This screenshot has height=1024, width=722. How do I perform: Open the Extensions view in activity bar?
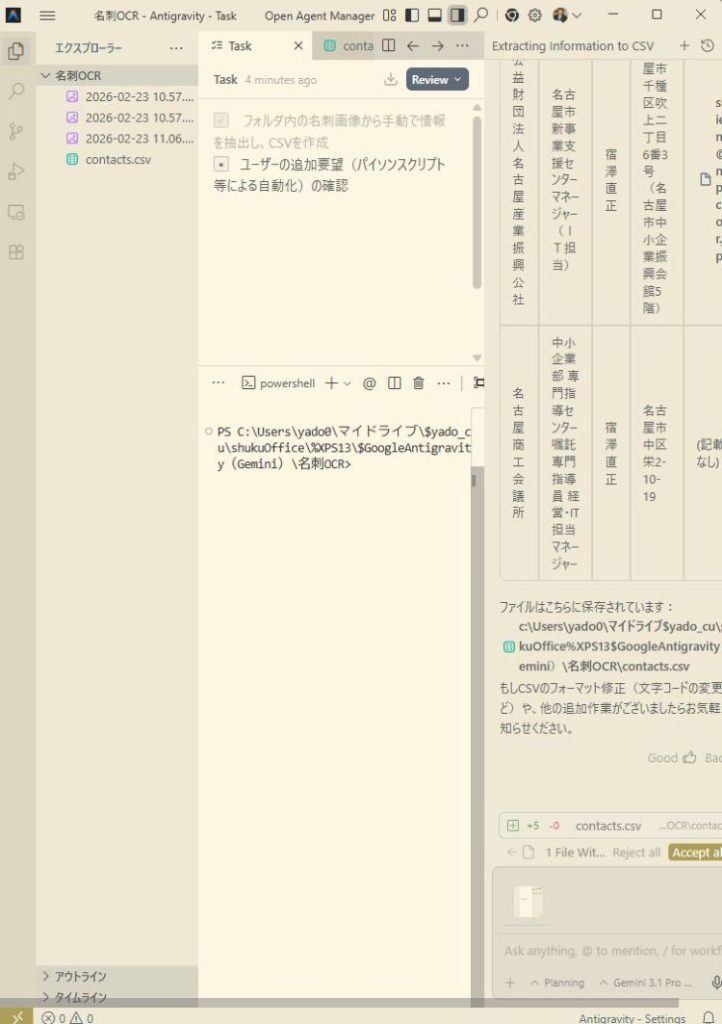pyautogui.click(x=16, y=252)
